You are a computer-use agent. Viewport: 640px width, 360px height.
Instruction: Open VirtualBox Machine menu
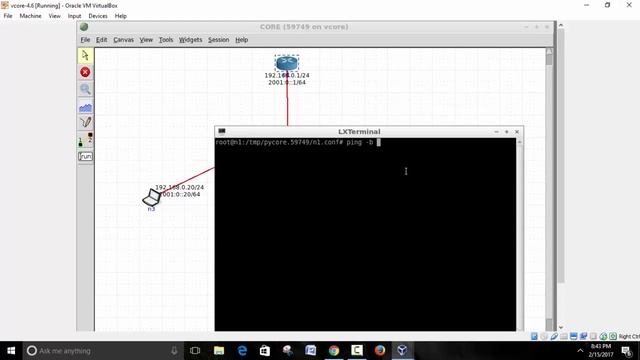(x=31, y=16)
